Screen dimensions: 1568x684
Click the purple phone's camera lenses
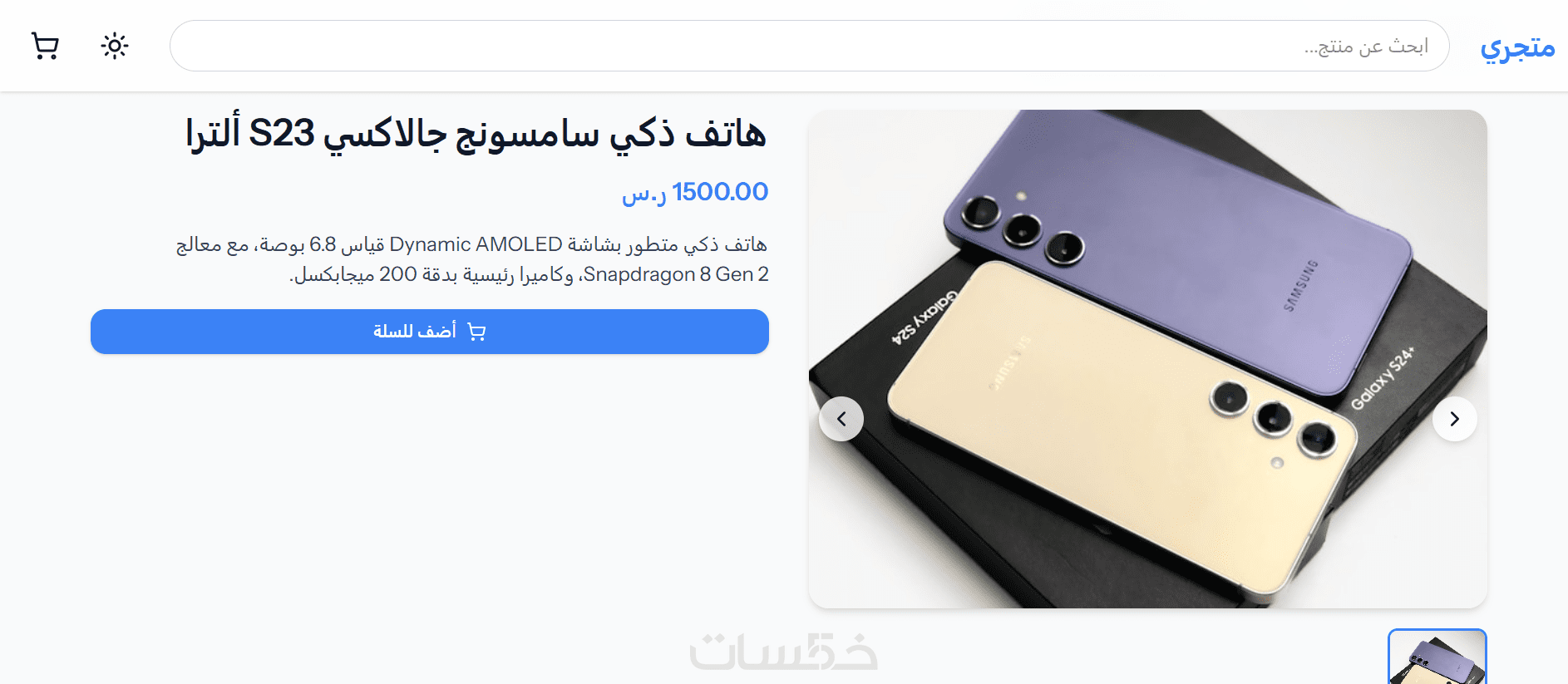pos(1023,229)
